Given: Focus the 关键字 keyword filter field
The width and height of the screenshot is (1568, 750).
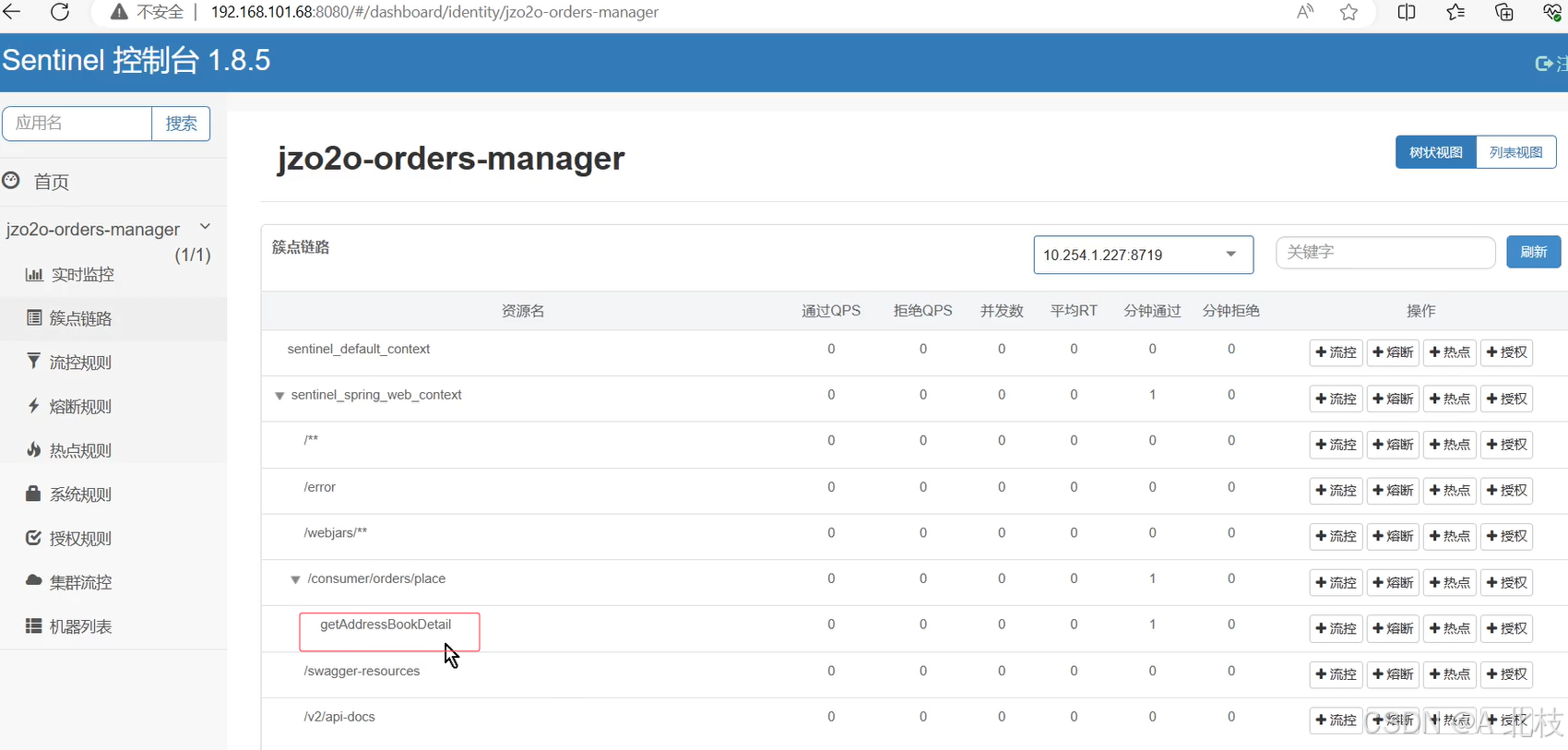Looking at the screenshot, I should (x=1385, y=252).
